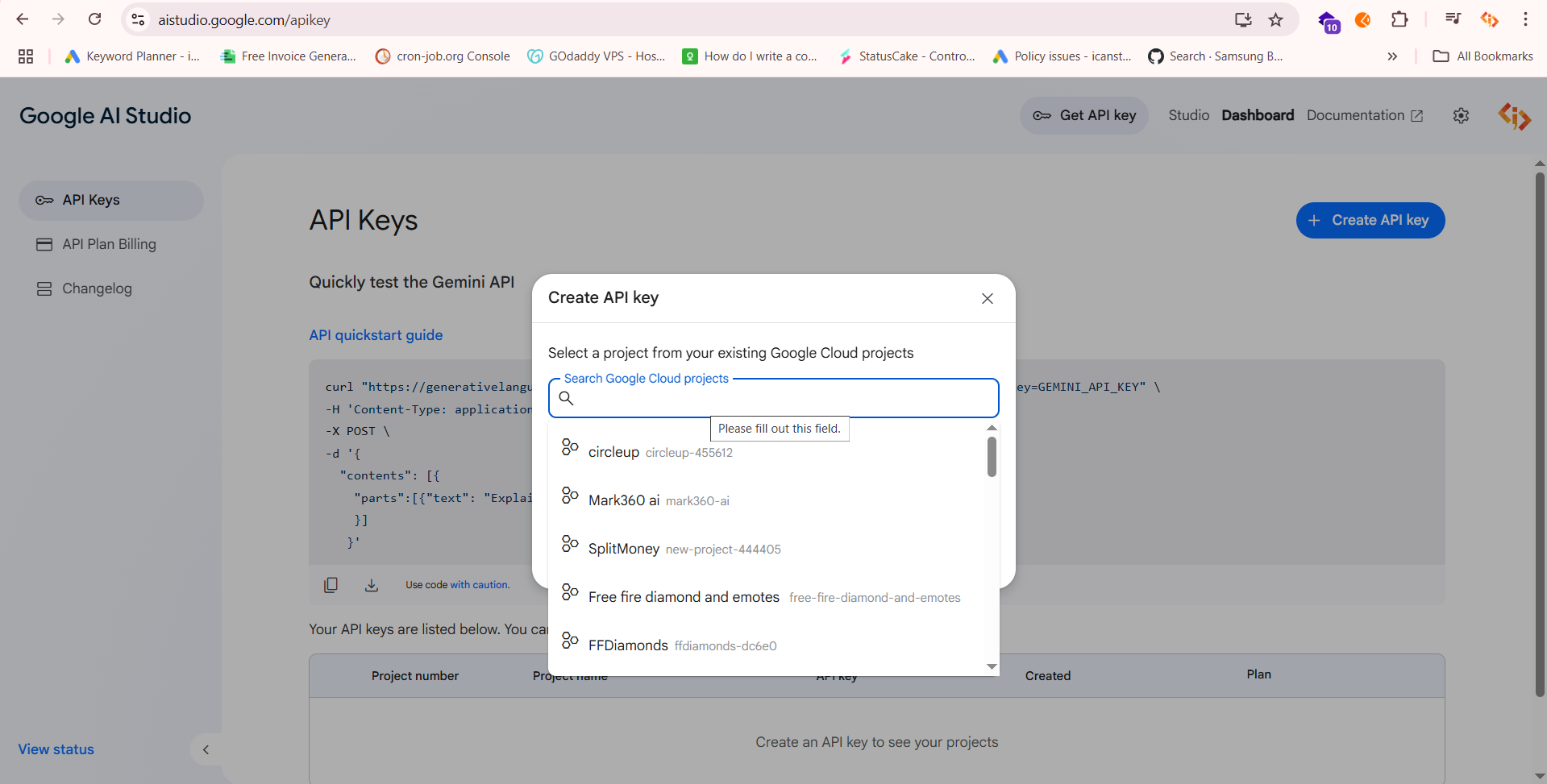Image resolution: width=1547 pixels, height=784 pixels.
Task: Click View status link
Action: [56, 749]
